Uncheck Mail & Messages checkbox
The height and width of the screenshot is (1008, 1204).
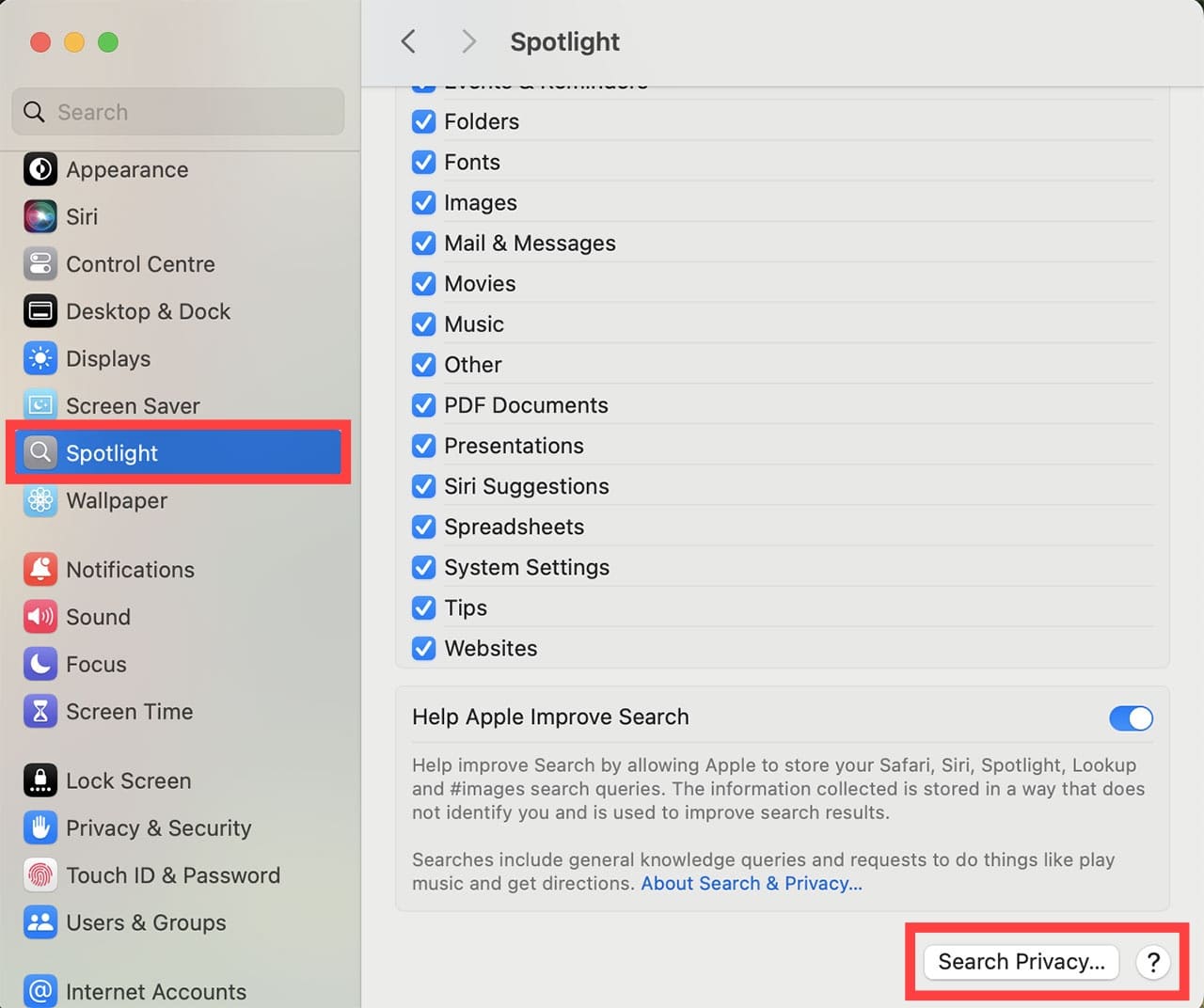(x=424, y=243)
